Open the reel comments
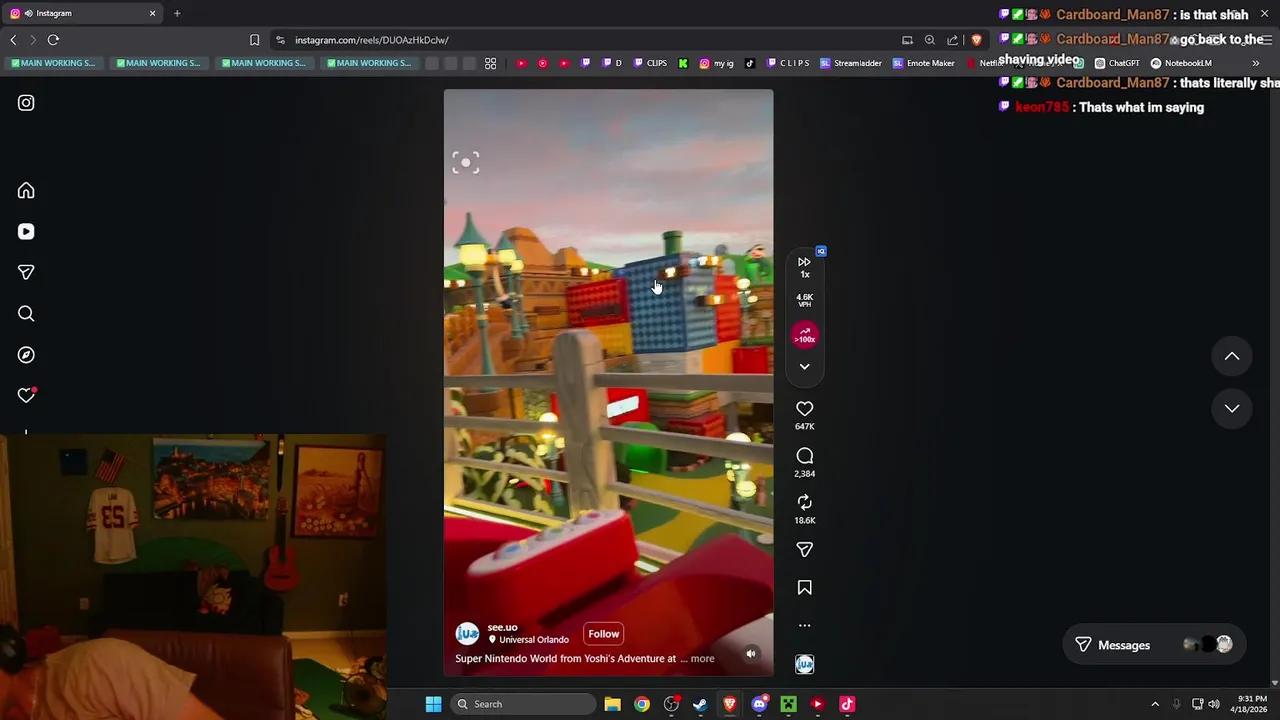 [x=804, y=456]
